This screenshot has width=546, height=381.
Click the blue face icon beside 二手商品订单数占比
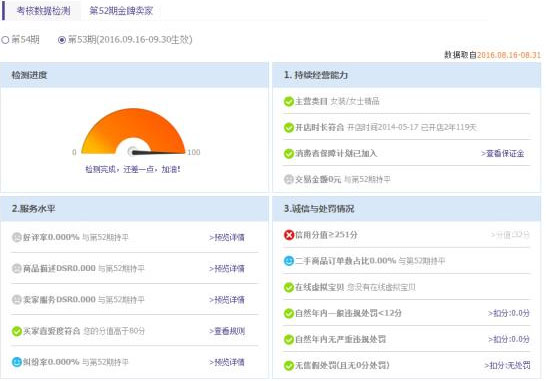coord(289,261)
